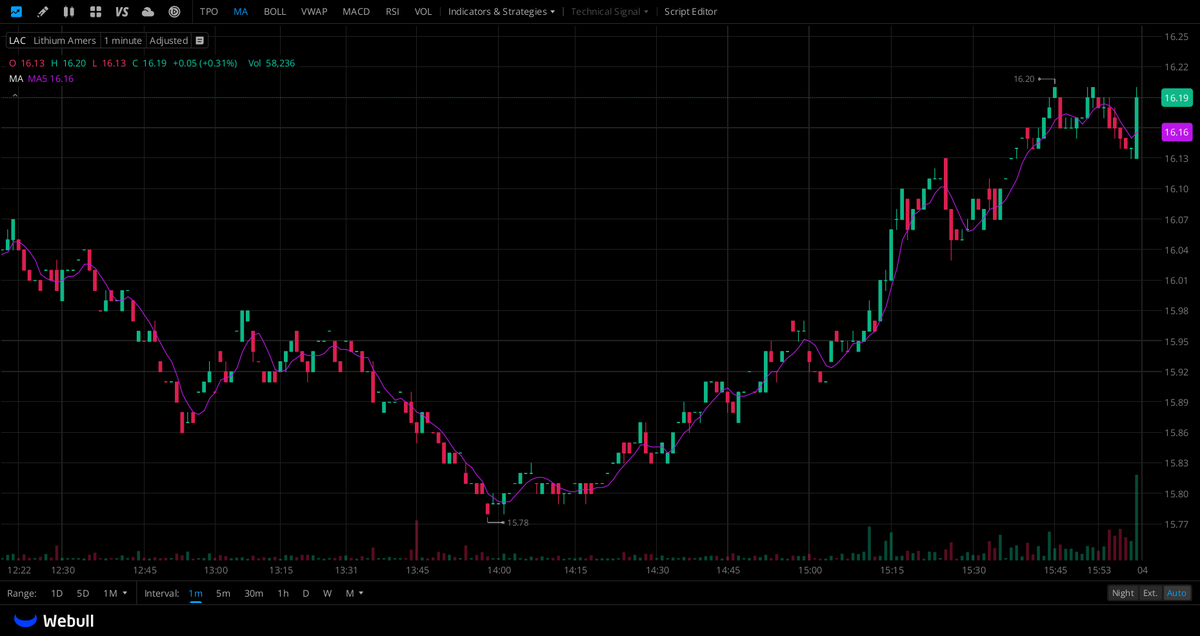Open Indicators & Strategies dropdown
Image resolution: width=1200 pixels, height=636 pixels.
point(502,12)
